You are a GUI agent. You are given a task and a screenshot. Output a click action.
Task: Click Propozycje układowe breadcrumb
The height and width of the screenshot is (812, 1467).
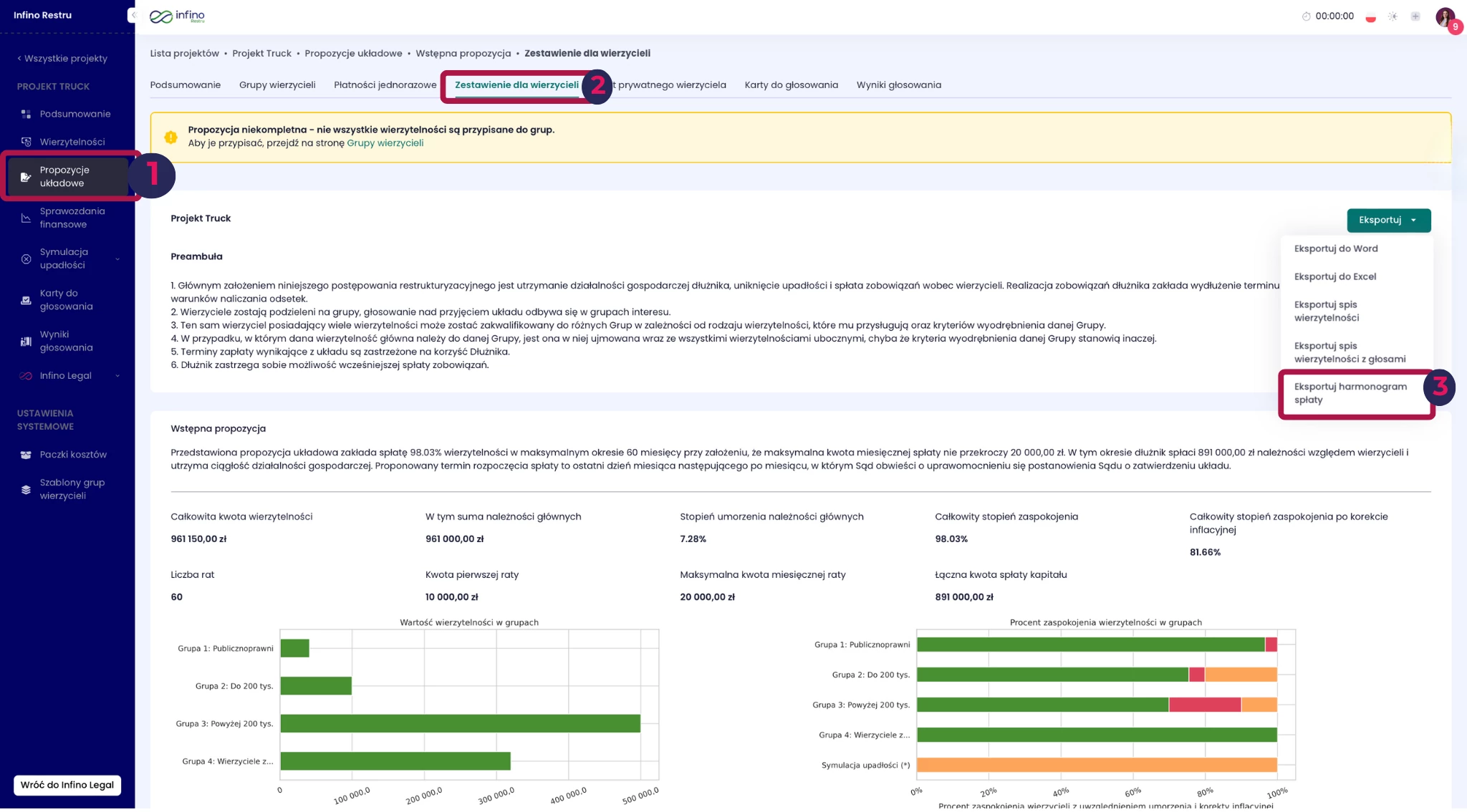tap(353, 54)
